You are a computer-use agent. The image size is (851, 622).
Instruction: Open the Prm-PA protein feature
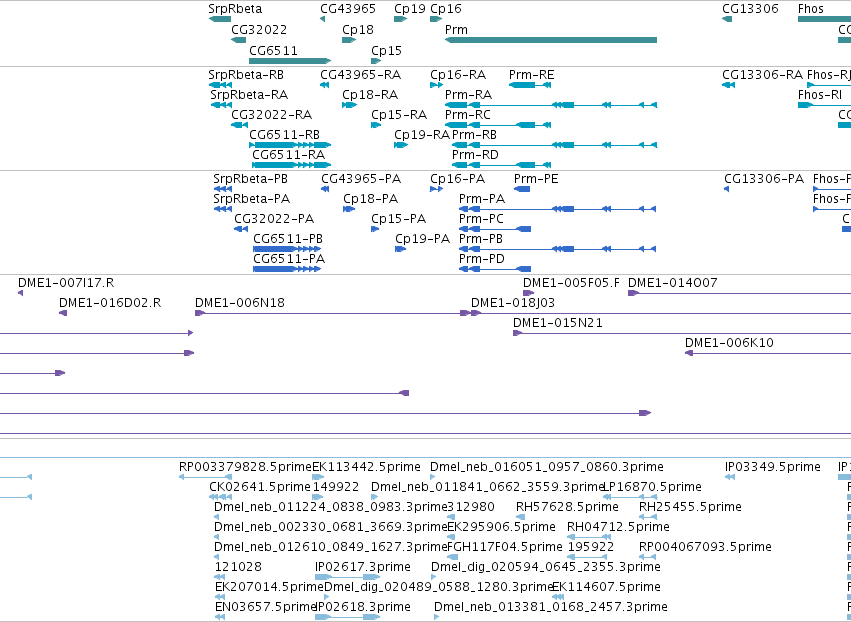point(557,210)
